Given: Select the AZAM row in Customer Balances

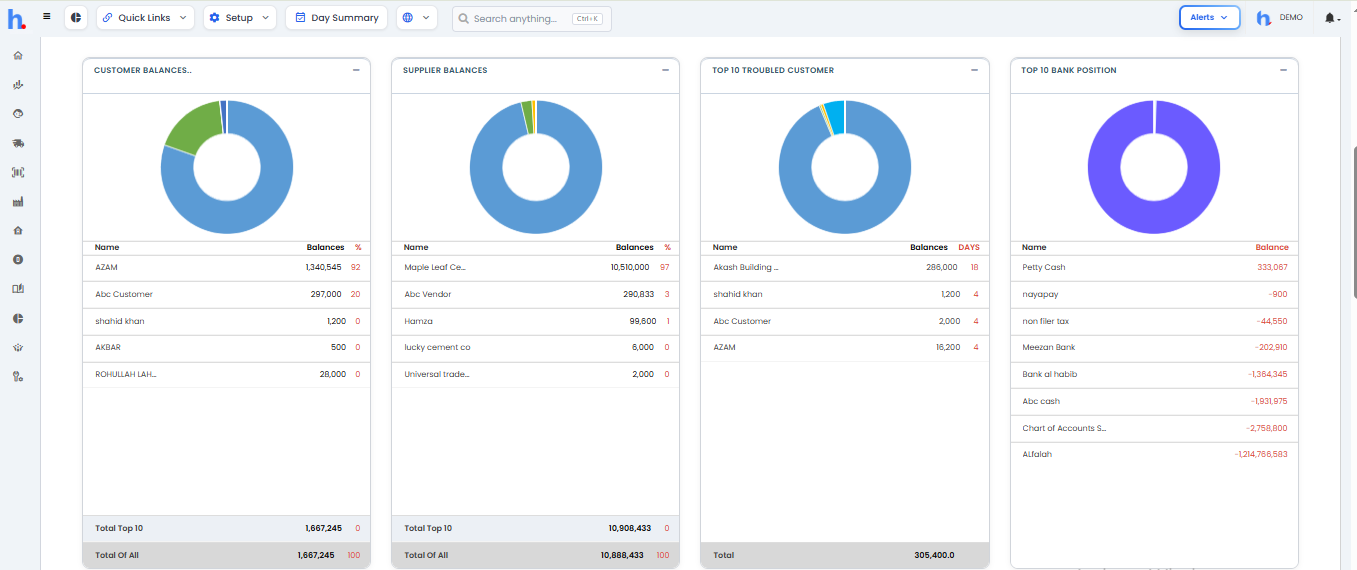Looking at the screenshot, I should pos(226,267).
